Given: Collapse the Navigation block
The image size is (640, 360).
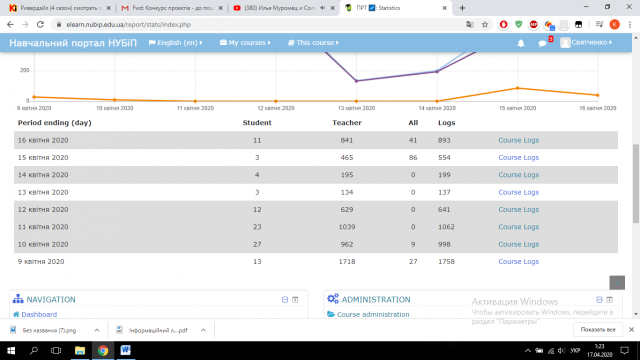Looking at the screenshot, I should coord(285,300).
